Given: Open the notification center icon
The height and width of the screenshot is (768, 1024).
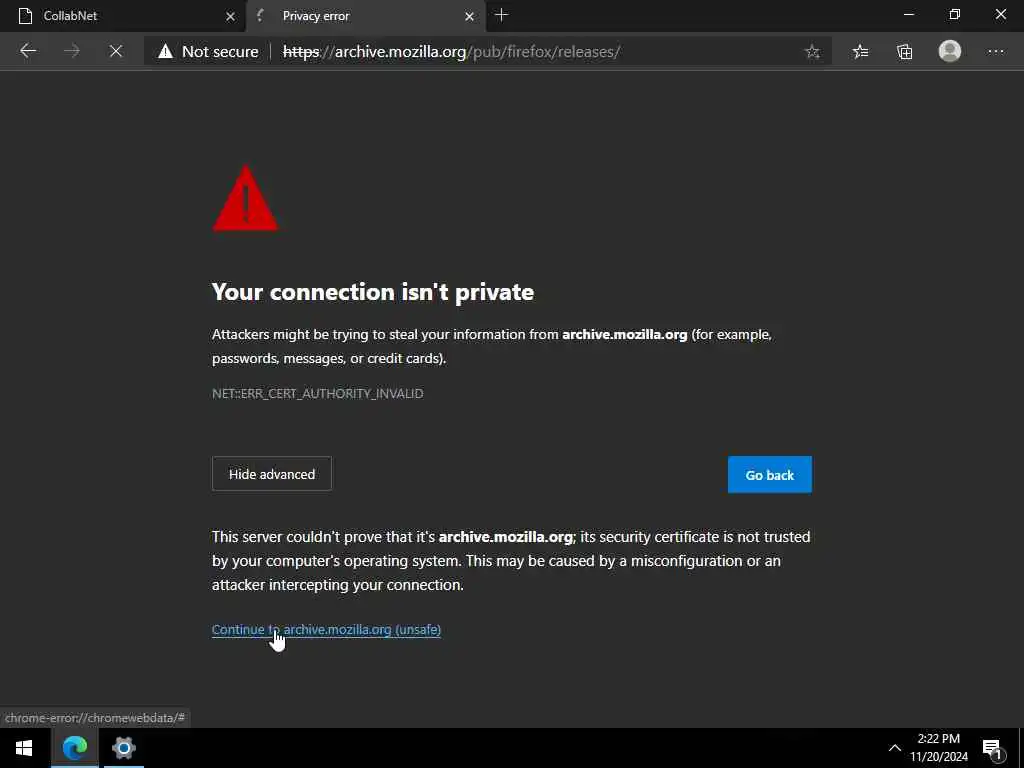Looking at the screenshot, I should [x=992, y=748].
